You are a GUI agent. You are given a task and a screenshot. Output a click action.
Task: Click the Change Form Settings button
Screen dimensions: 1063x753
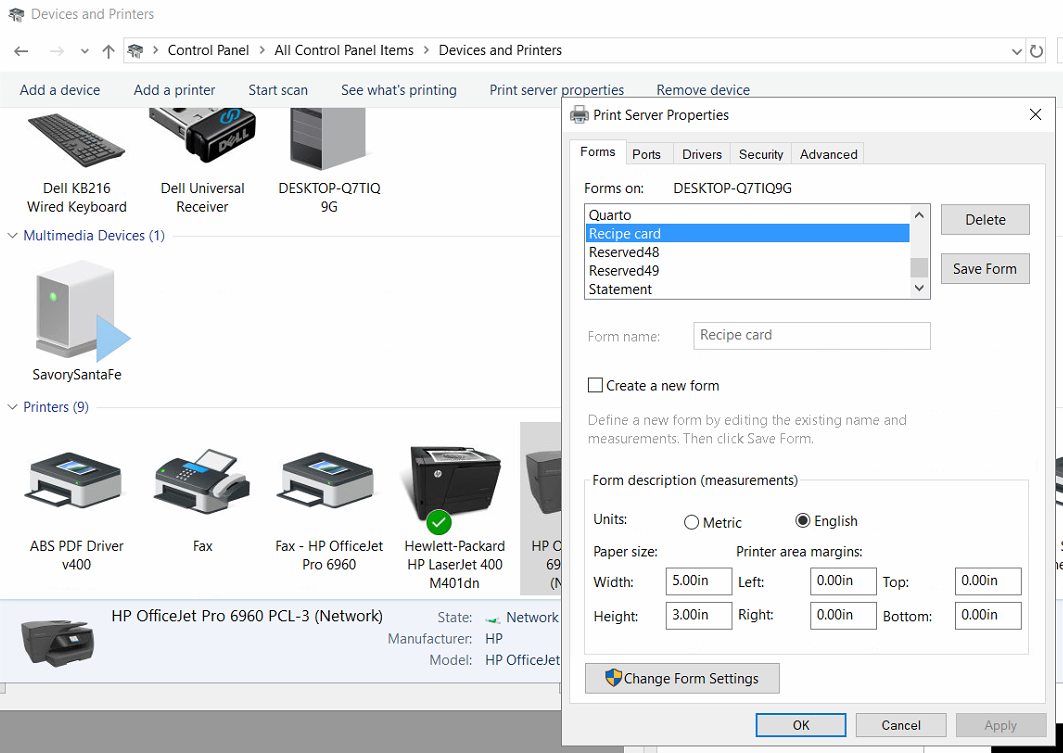[x=682, y=678]
